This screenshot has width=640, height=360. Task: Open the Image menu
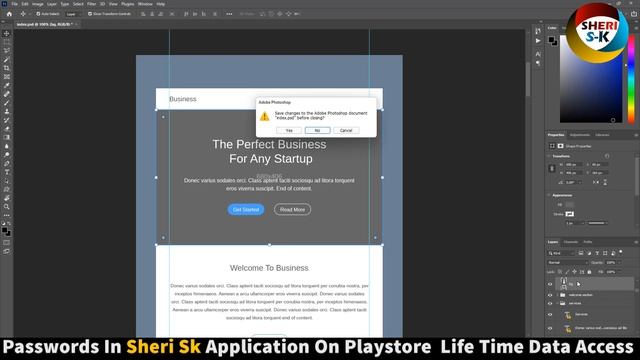click(37, 4)
